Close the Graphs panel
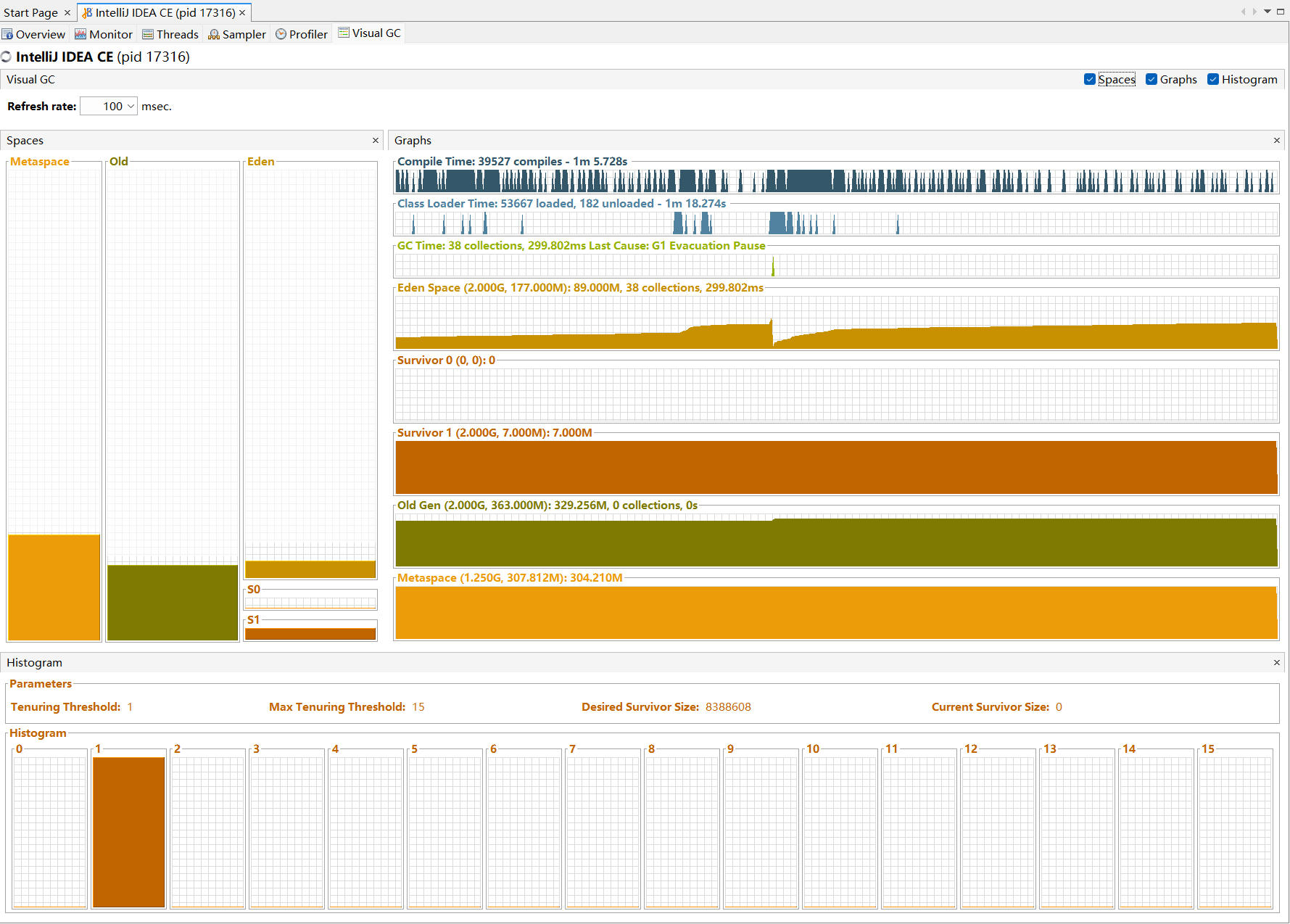 pos(1277,141)
